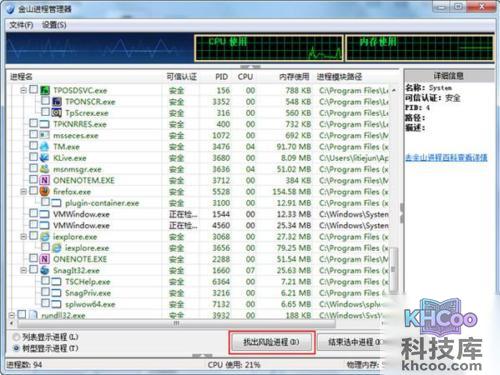Check the TPKNRRES.exe checkbox
Screen dimensions: 500x375
pyautogui.click(x=34, y=123)
